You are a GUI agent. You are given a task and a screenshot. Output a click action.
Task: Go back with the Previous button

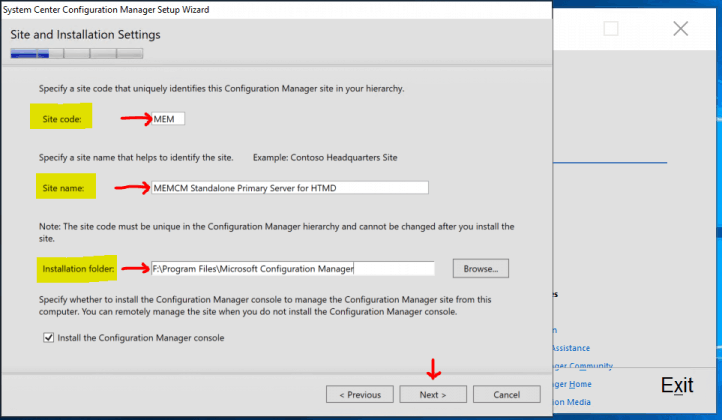point(360,395)
